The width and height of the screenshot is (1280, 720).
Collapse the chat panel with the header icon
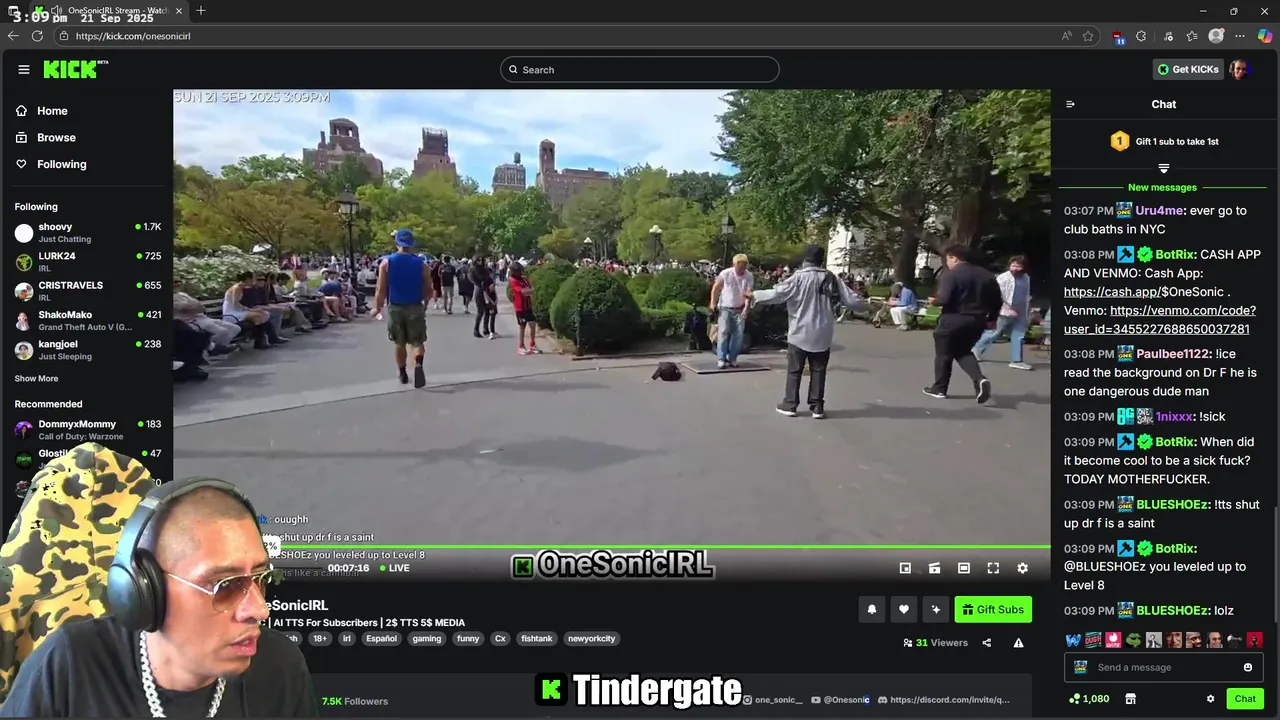[1070, 104]
